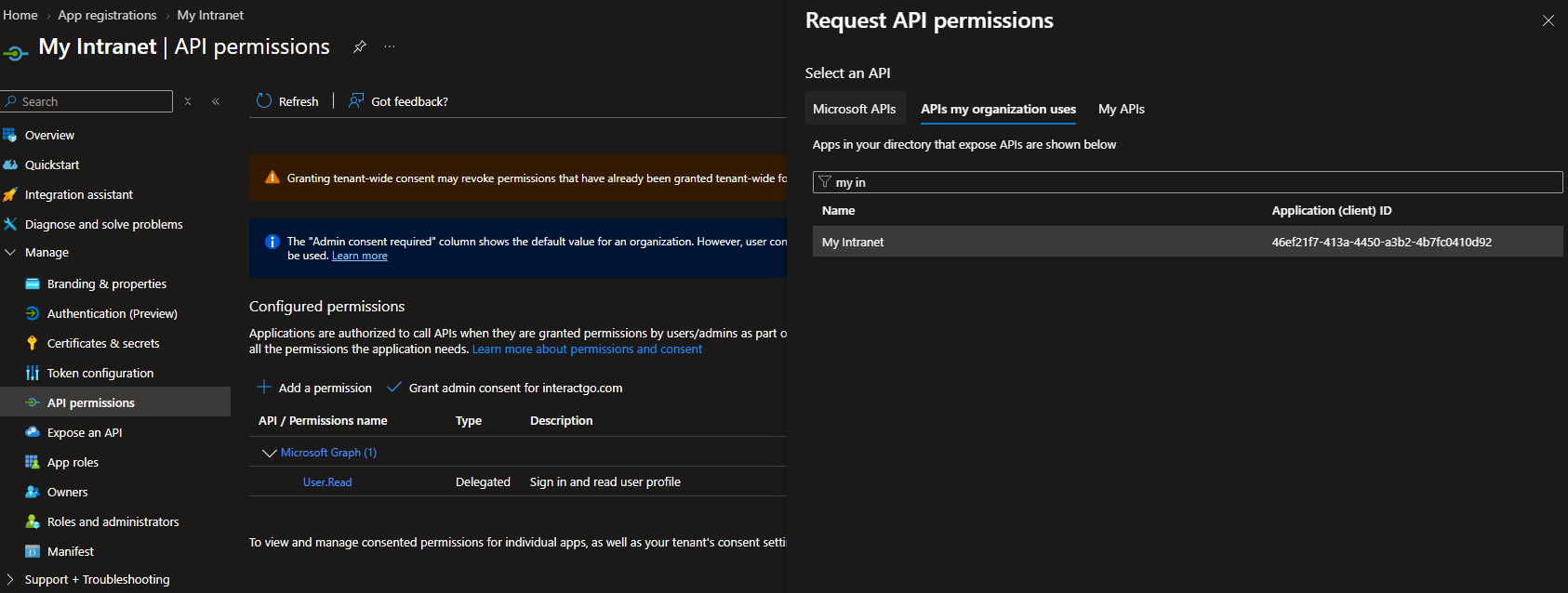This screenshot has height=593, width=1568.
Task: Open the Learn more link
Action: click(360, 256)
